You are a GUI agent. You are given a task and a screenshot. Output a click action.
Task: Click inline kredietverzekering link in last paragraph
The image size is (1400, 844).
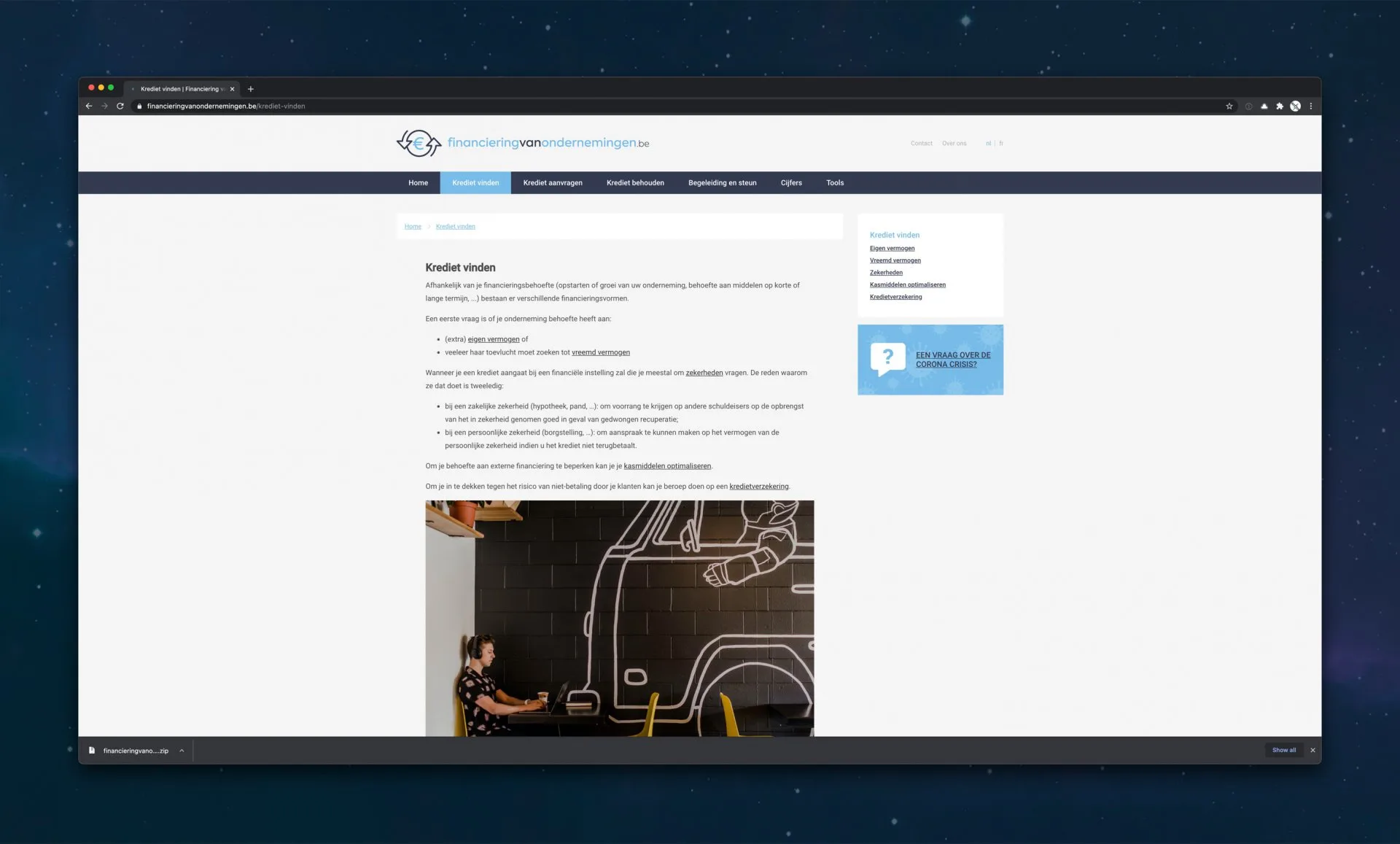coord(758,487)
